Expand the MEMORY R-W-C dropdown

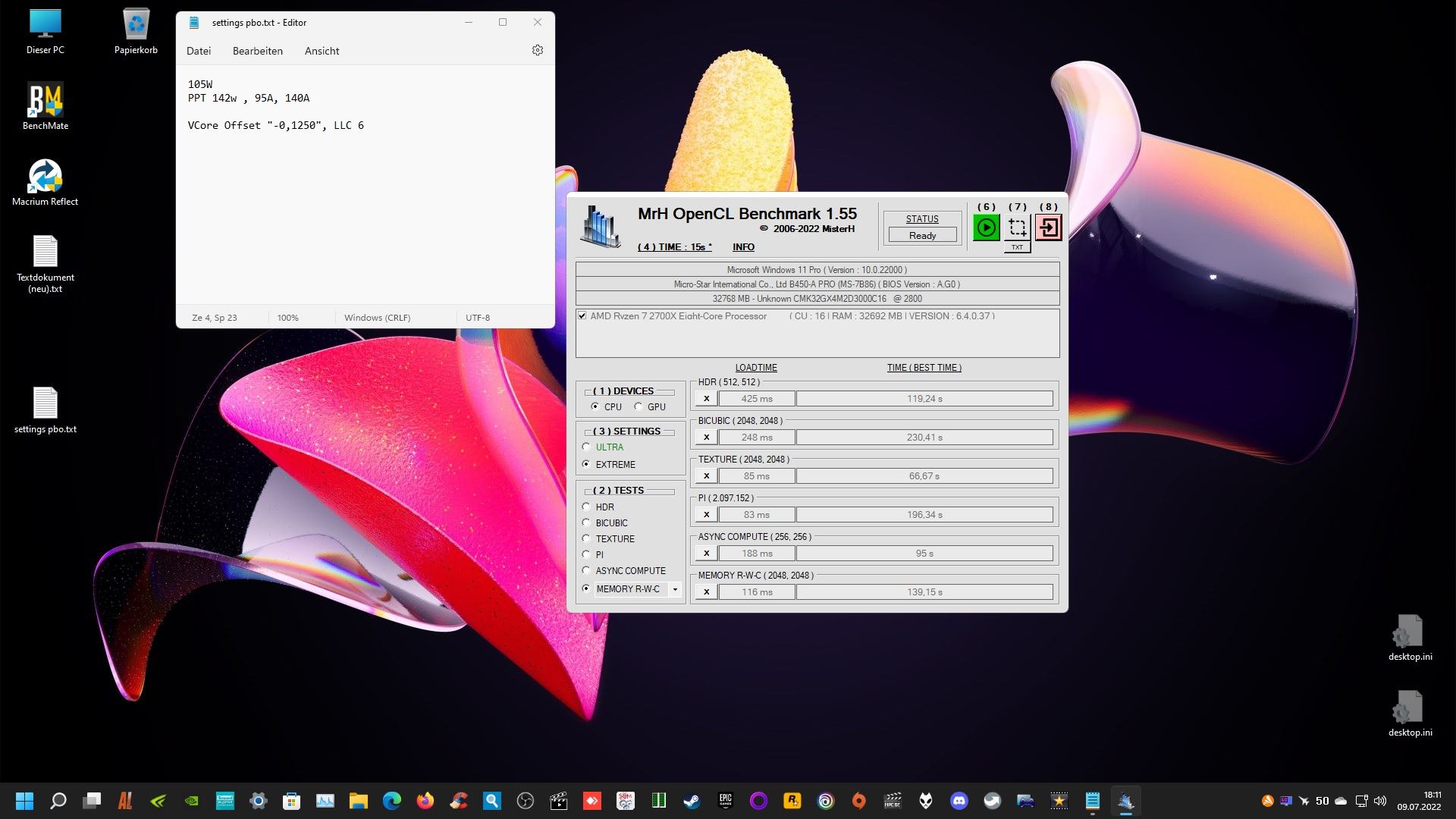675,589
